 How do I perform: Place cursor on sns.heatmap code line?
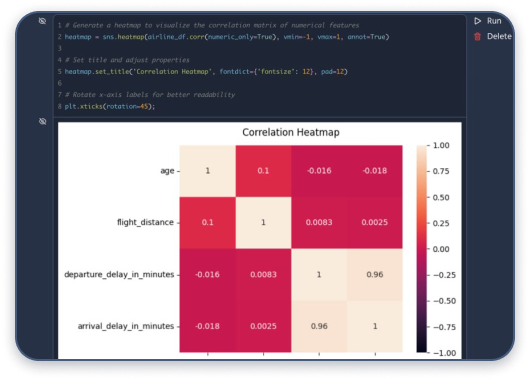pos(227,37)
